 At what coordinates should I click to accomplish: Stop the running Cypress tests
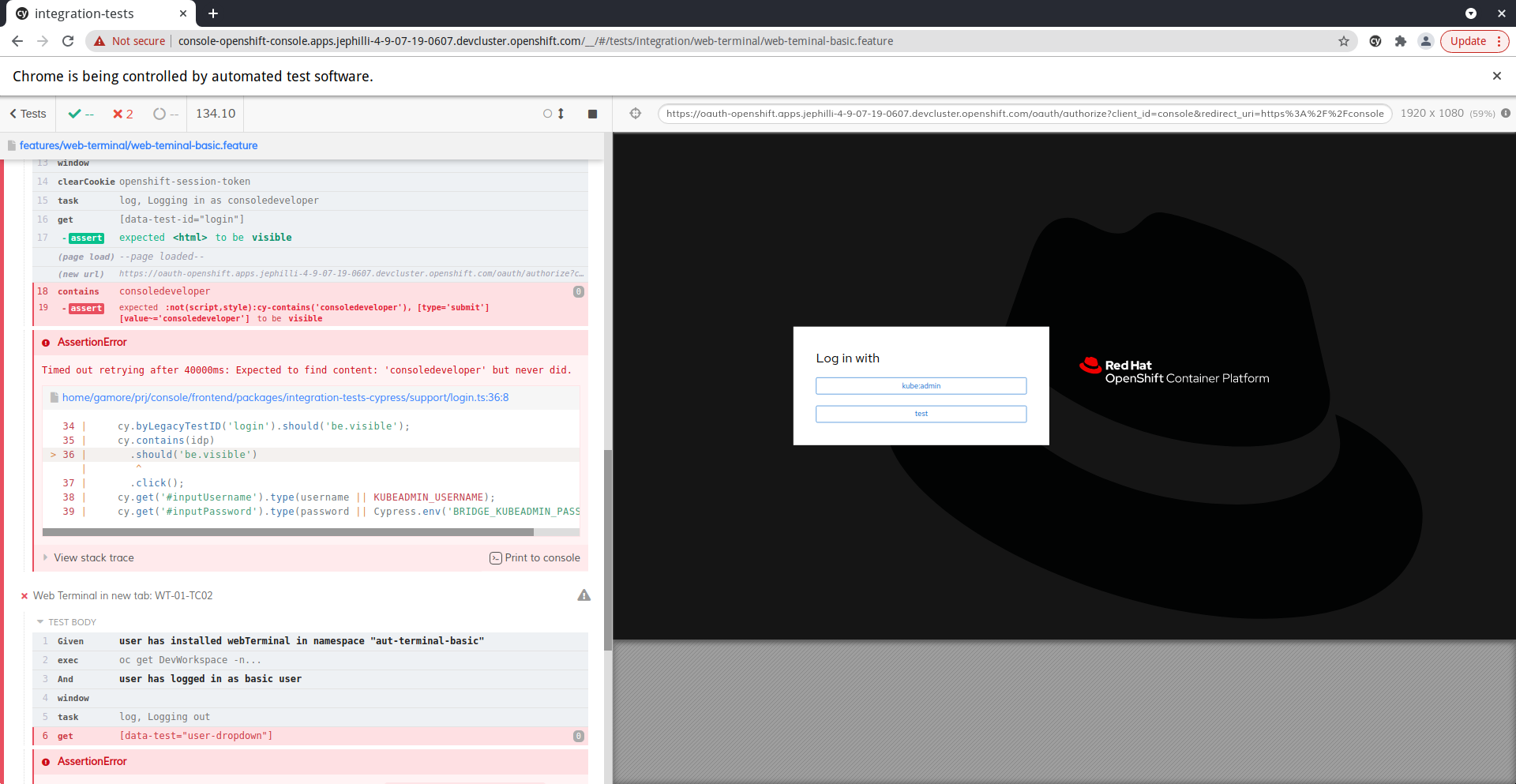click(x=593, y=114)
